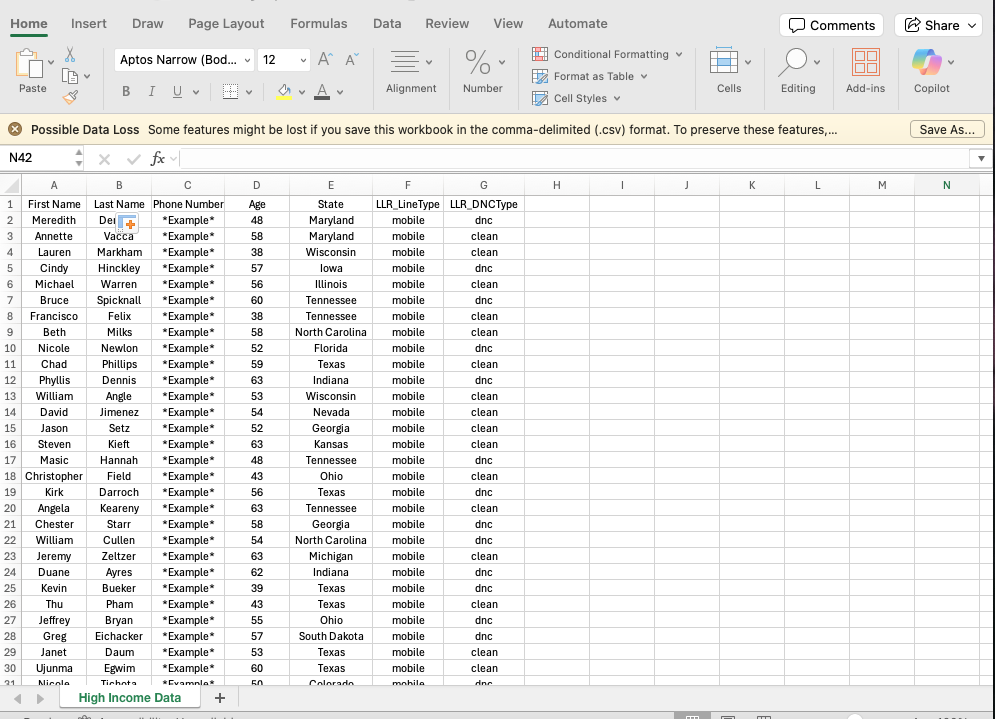Toggle Bold formatting

126,92
